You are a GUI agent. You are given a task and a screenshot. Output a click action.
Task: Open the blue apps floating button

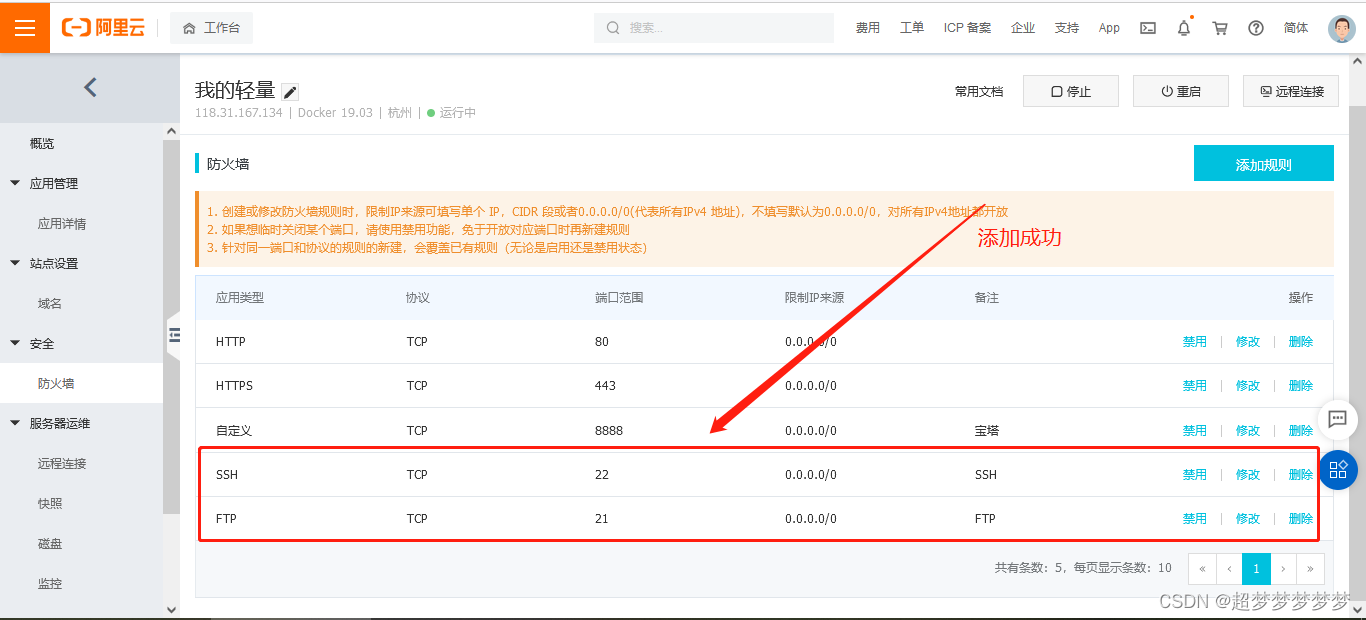(1338, 470)
